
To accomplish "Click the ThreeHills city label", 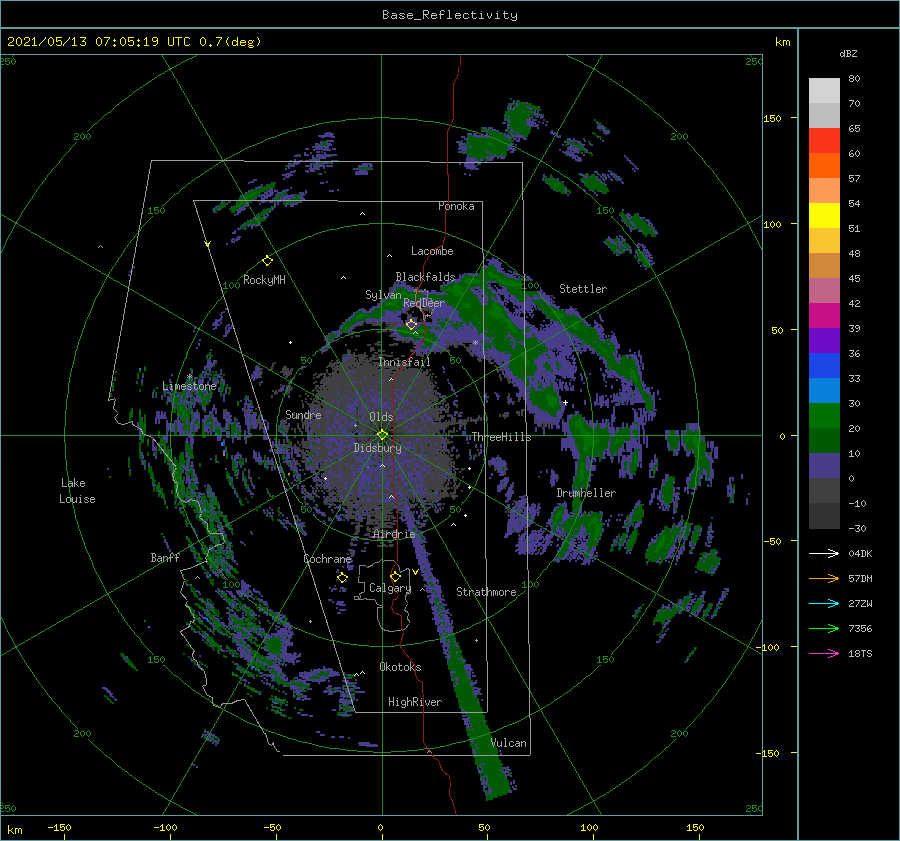I will (x=502, y=437).
